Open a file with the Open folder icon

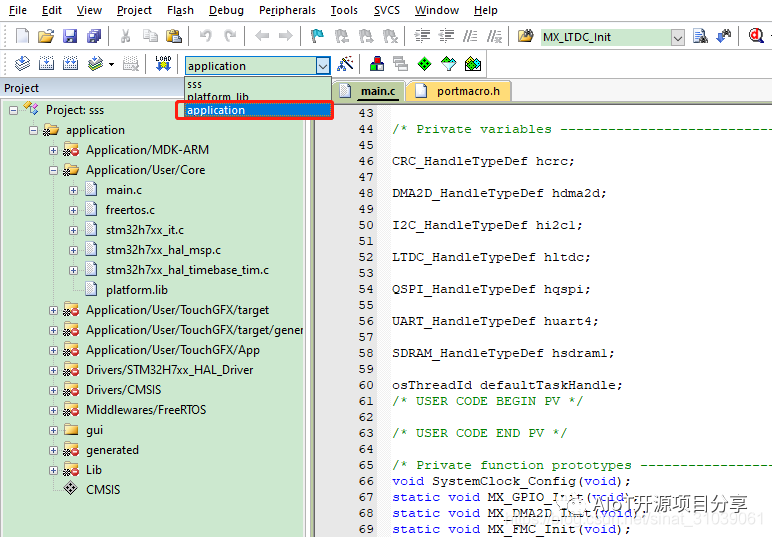46,36
